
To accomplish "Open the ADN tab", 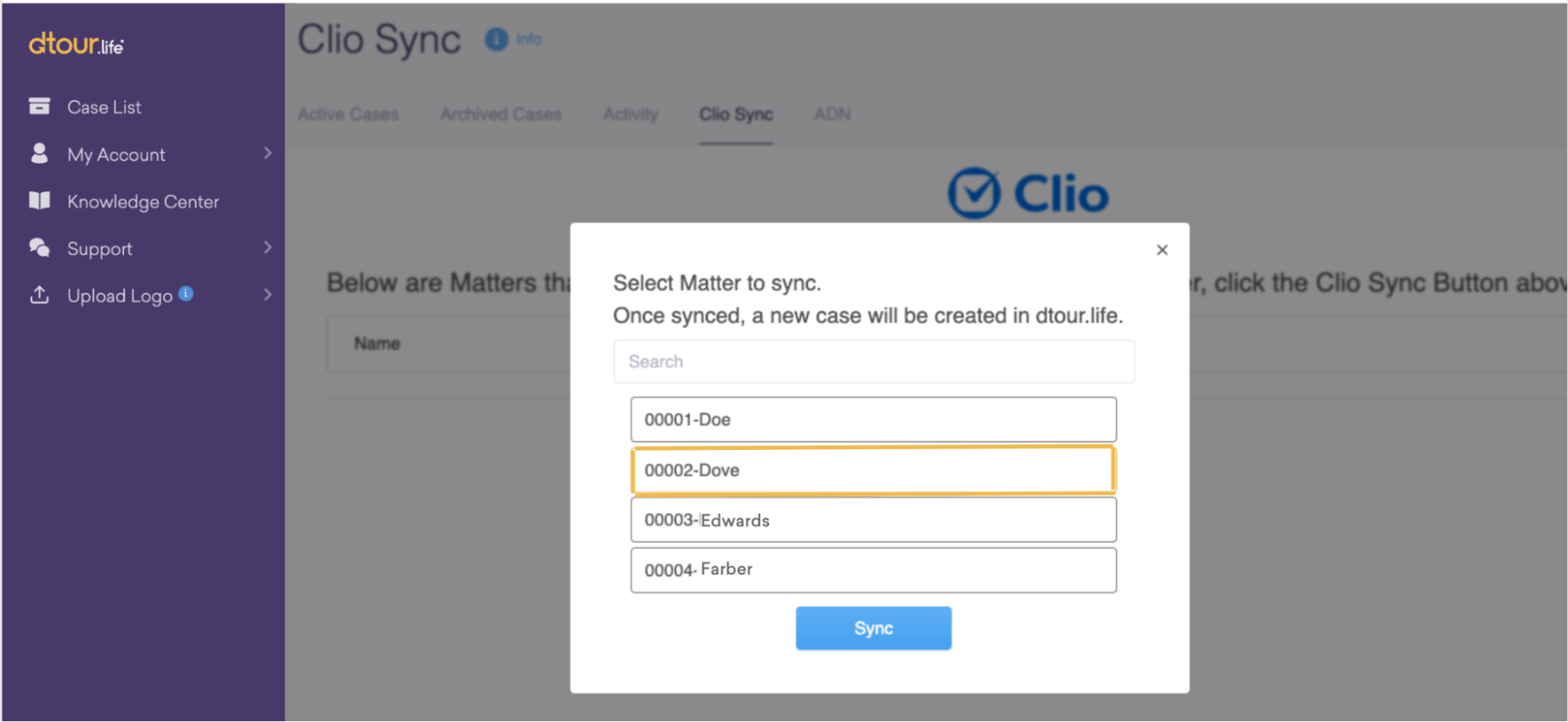I will (831, 114).
